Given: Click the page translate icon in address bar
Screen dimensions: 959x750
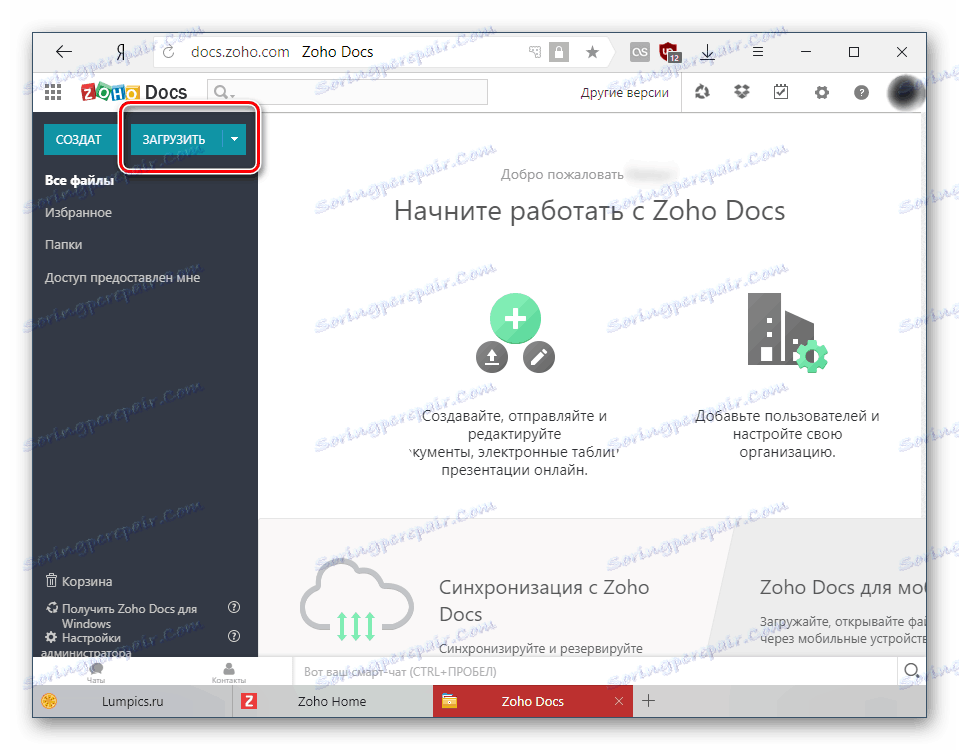Looking at the screenshot, I should (x=535, y=52).
